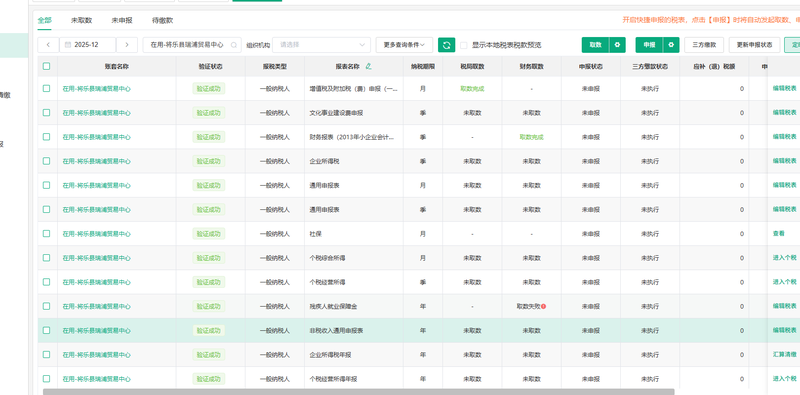
Task: Check the 财务报表 row checkbox
Action: point(46,137)
